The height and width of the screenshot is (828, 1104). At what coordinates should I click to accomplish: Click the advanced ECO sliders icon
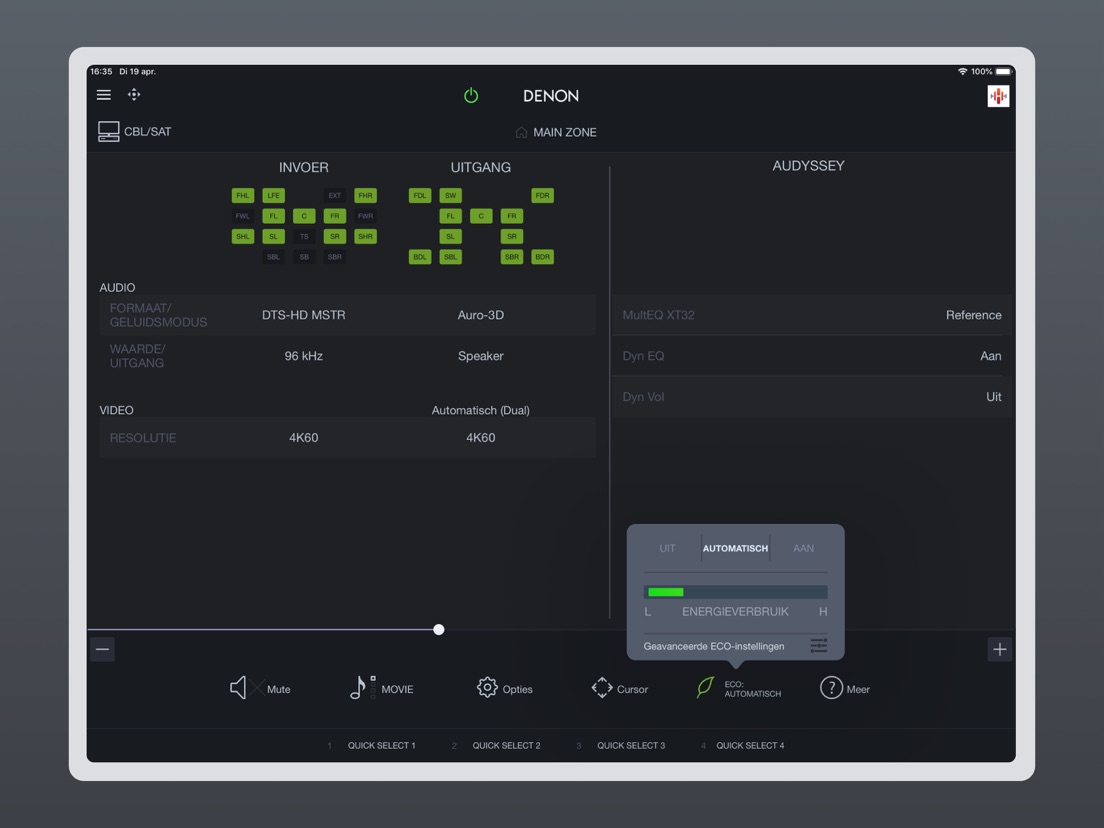[818, 646]
